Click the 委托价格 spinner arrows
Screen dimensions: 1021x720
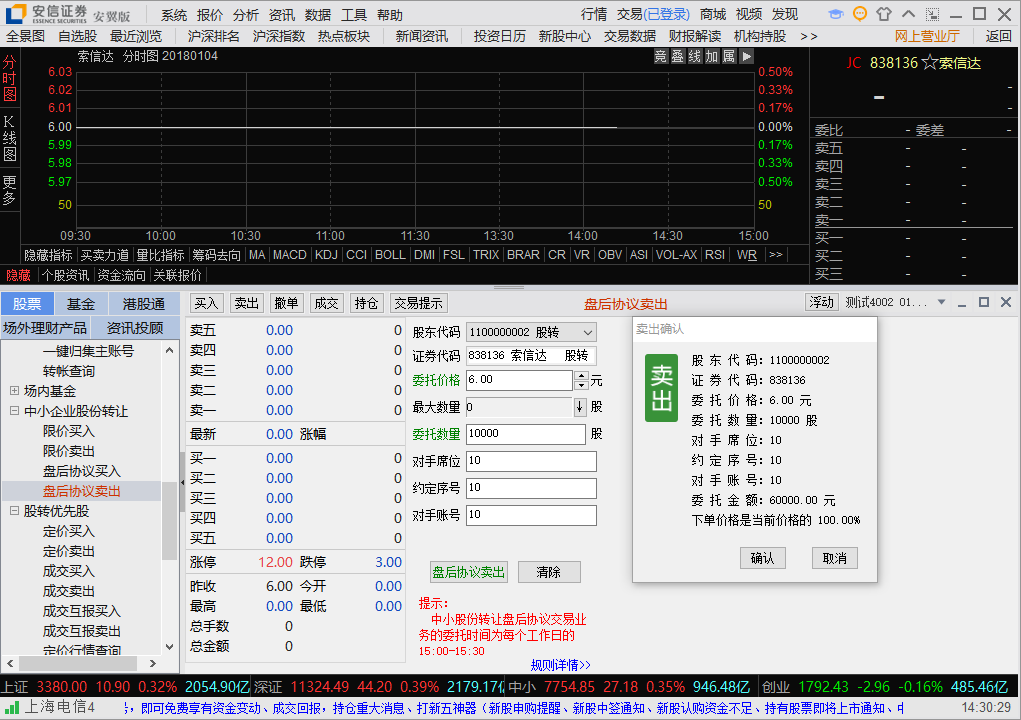coord(581,380)
